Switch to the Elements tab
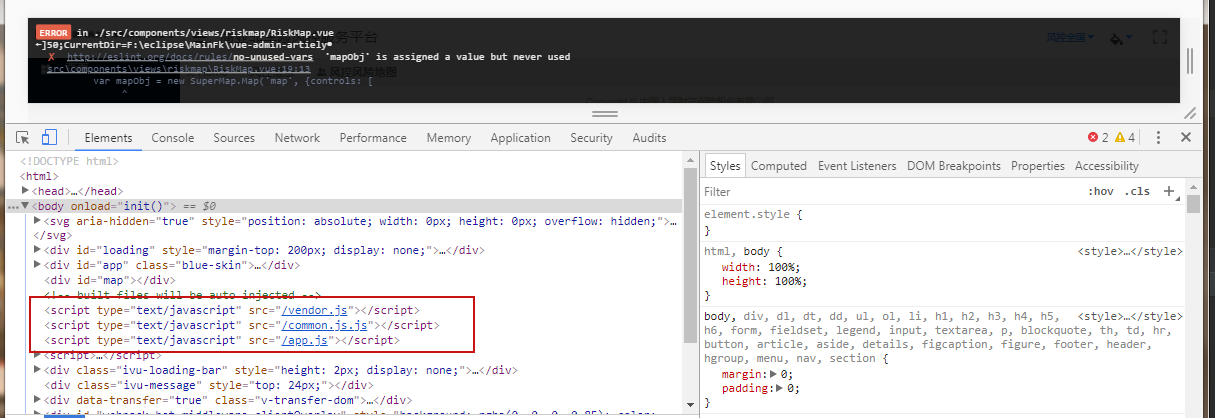1215x418 pixels. (x=109, y=138)
